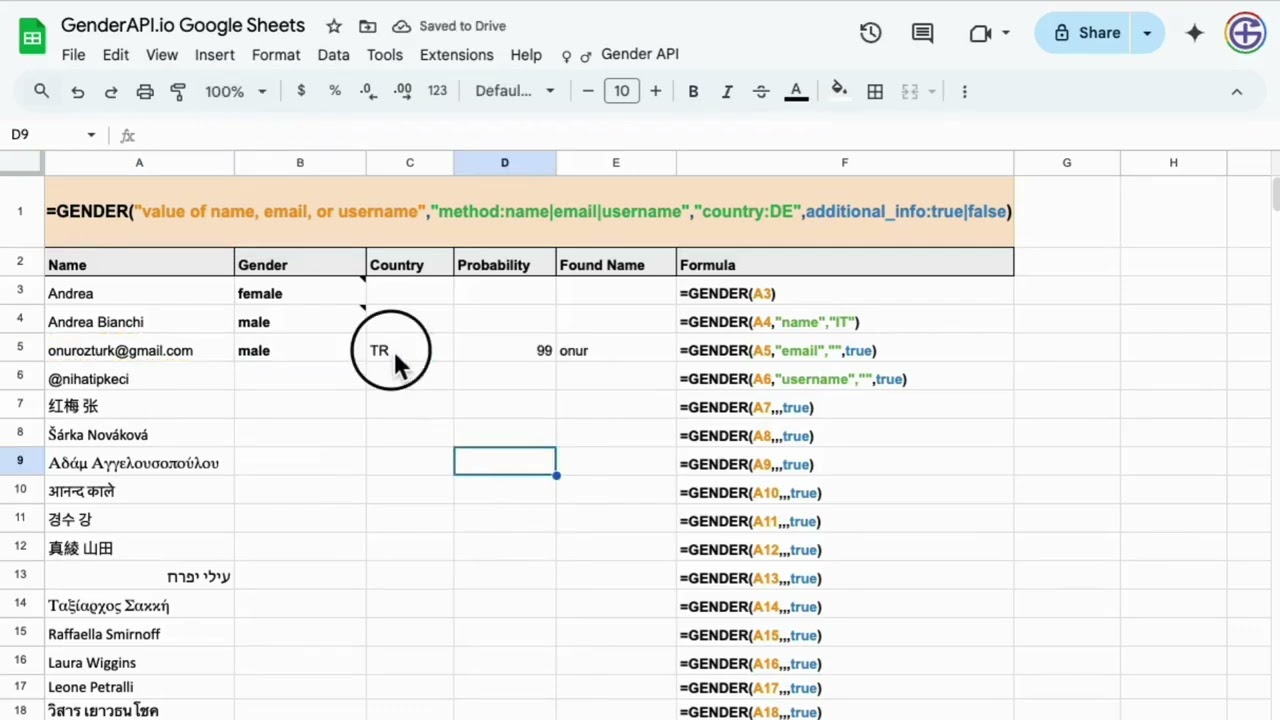This screenshot has height=720, width=1280.
Task: Open the Format menu
Action: click(276, 55)
